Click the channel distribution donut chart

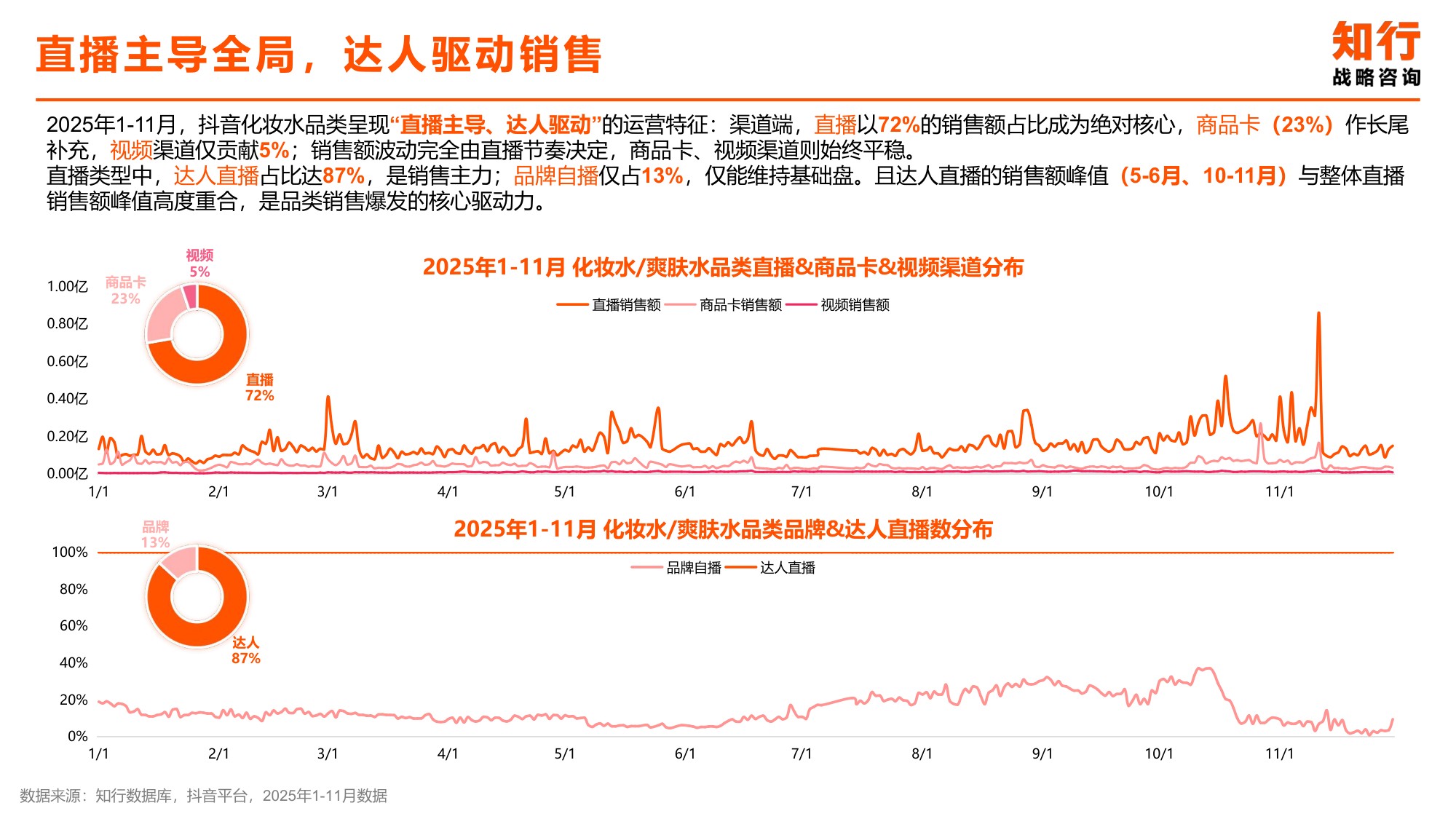coord(197,334)
